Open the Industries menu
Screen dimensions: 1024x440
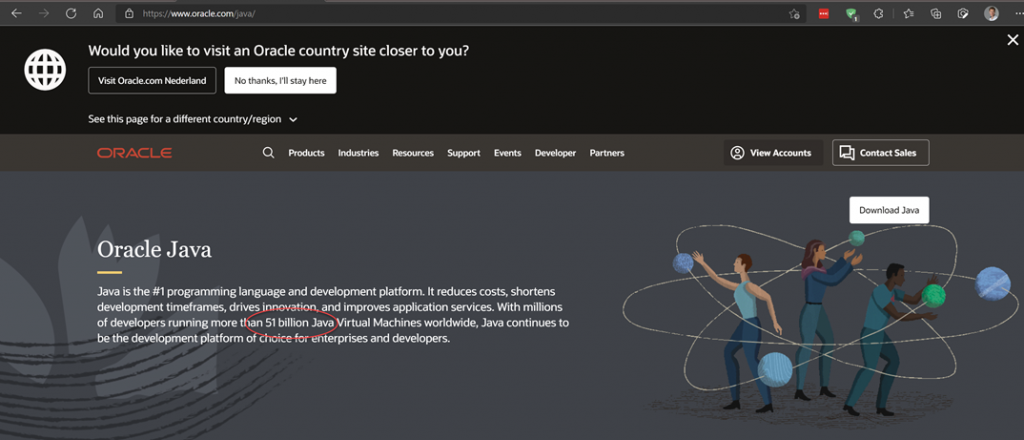[x=358, y=153]
